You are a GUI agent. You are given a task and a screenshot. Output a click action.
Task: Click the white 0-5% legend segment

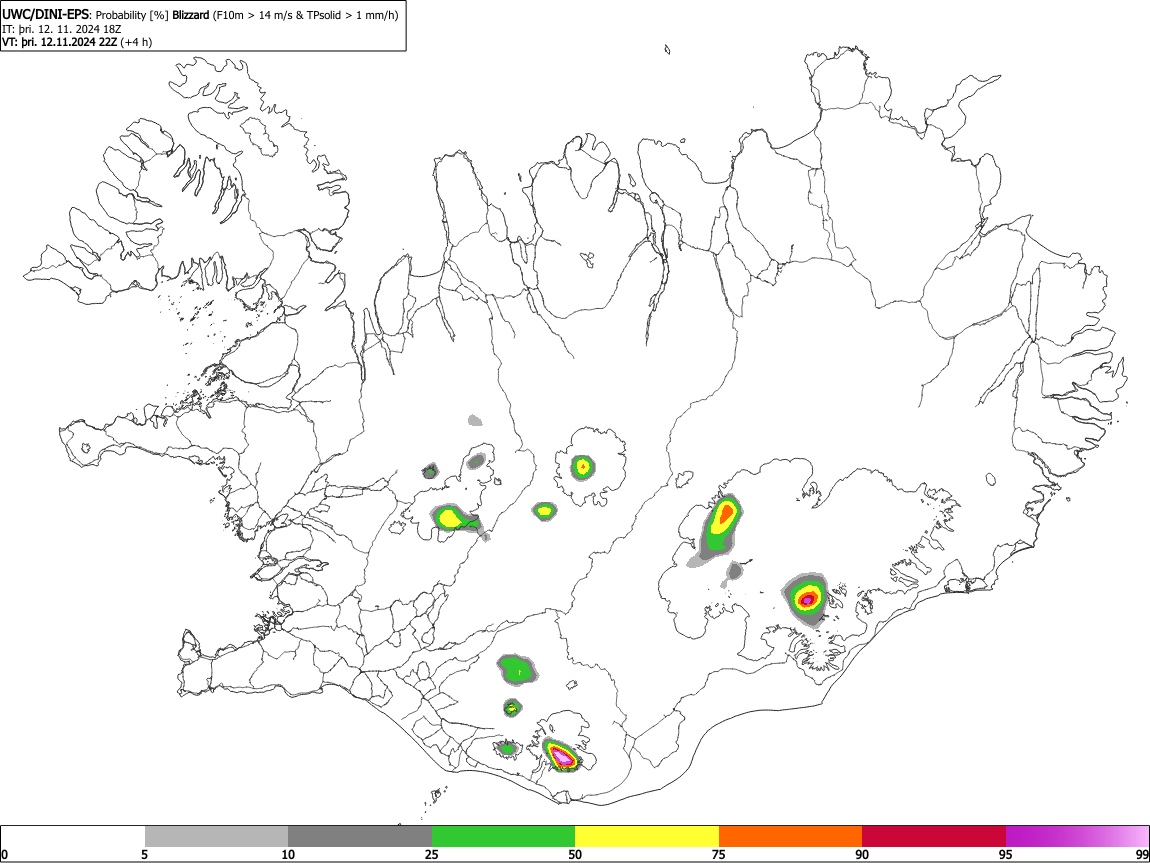(73, 837)
